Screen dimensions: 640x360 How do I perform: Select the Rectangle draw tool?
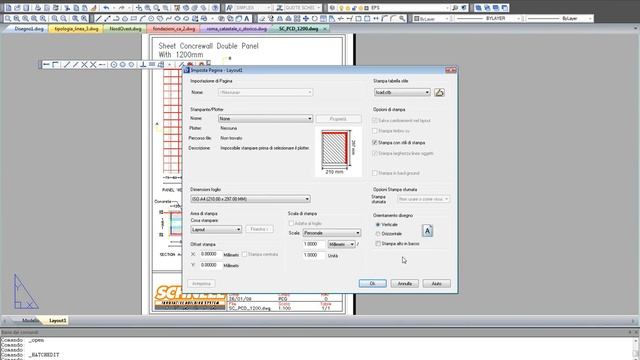133,18
